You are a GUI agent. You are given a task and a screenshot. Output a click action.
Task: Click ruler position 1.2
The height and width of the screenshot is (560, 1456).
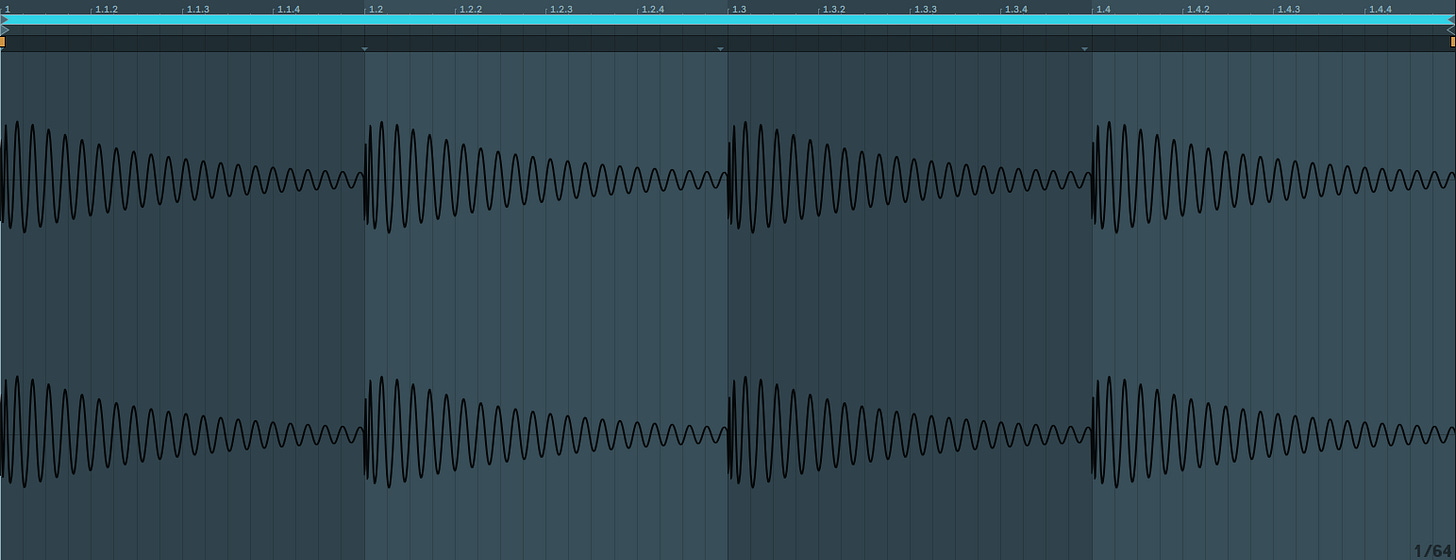tap(376, 9)
